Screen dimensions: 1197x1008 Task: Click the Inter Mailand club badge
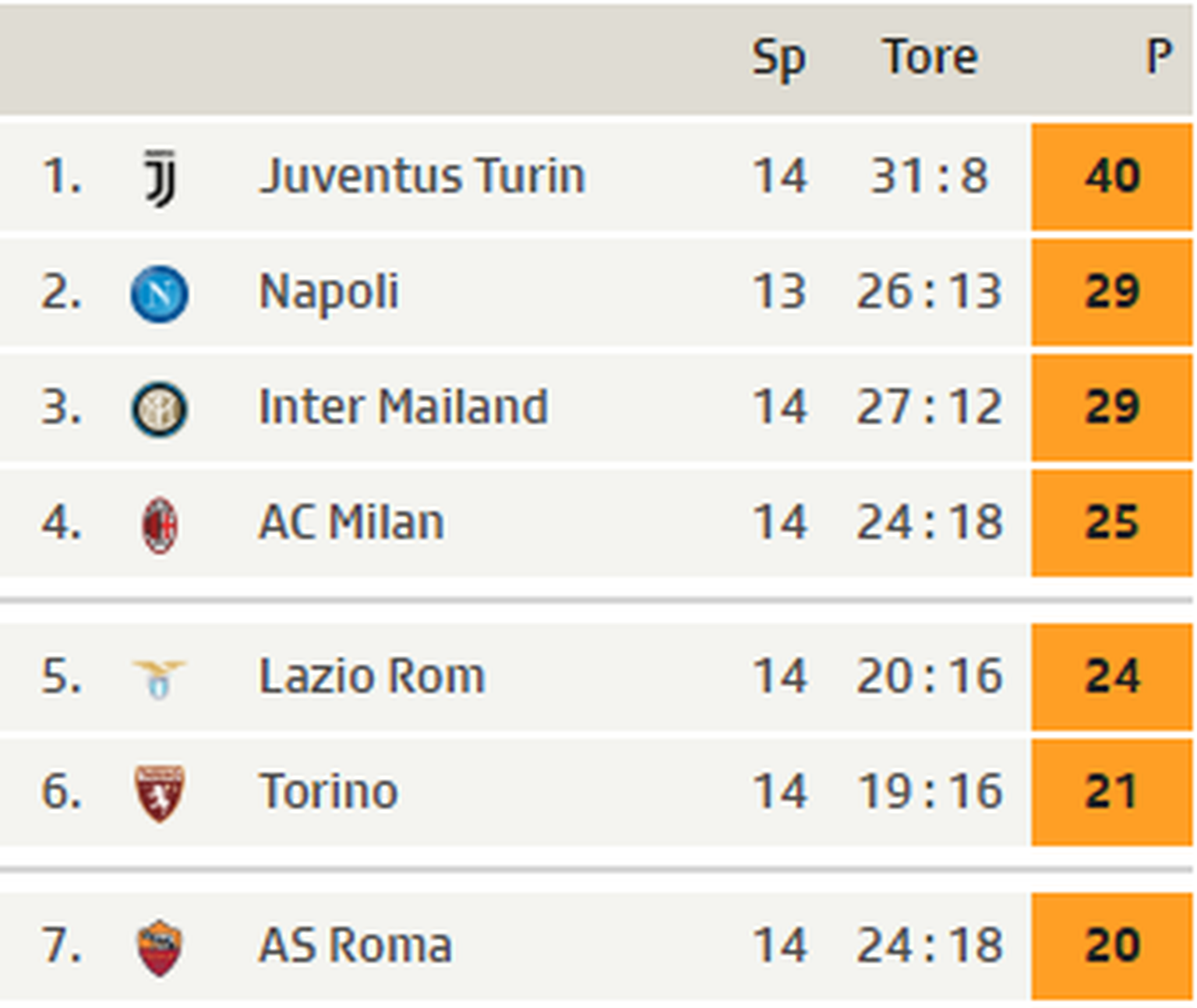coord(160,409)
